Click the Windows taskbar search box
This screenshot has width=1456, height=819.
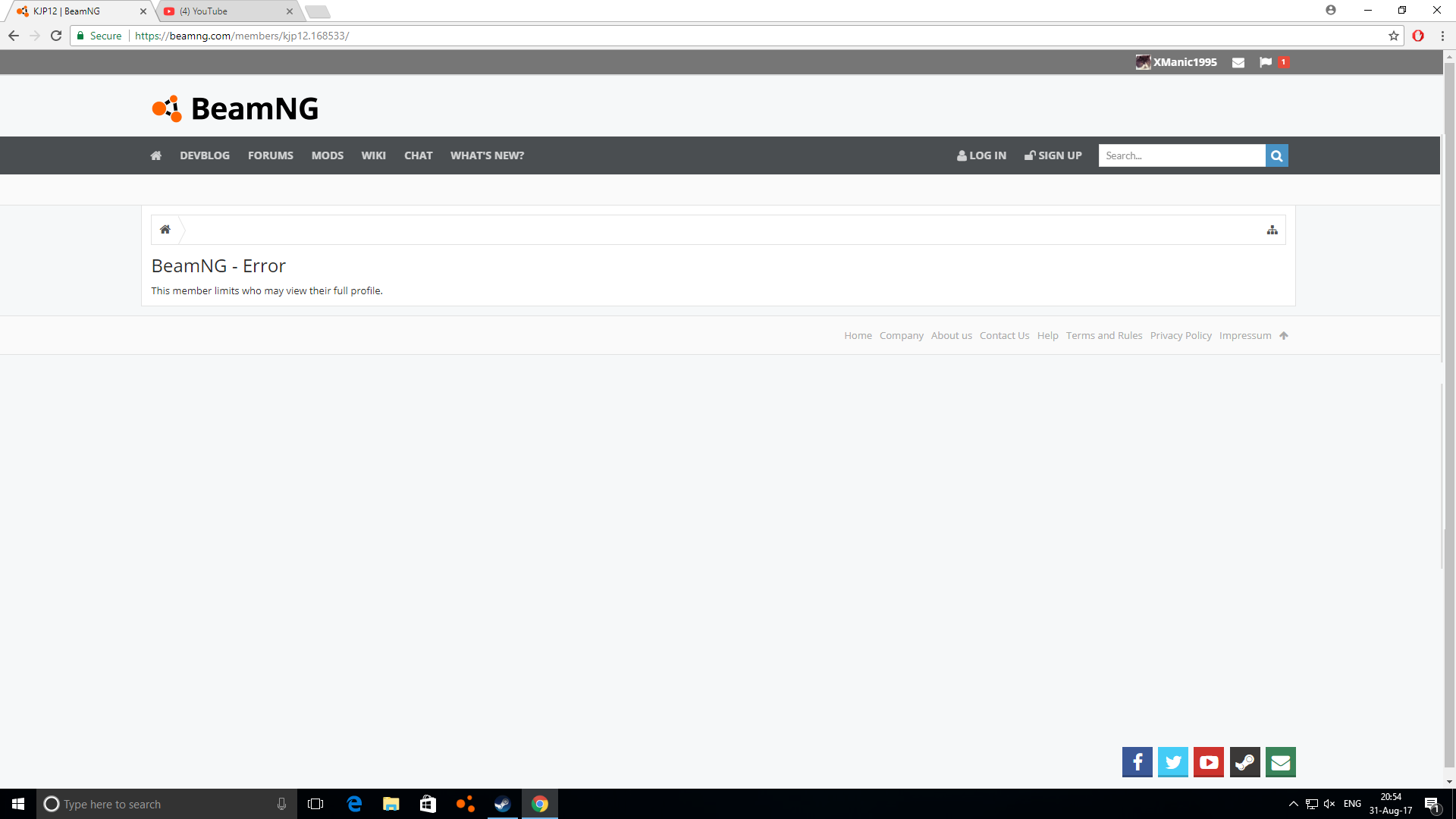click(167, 804)
